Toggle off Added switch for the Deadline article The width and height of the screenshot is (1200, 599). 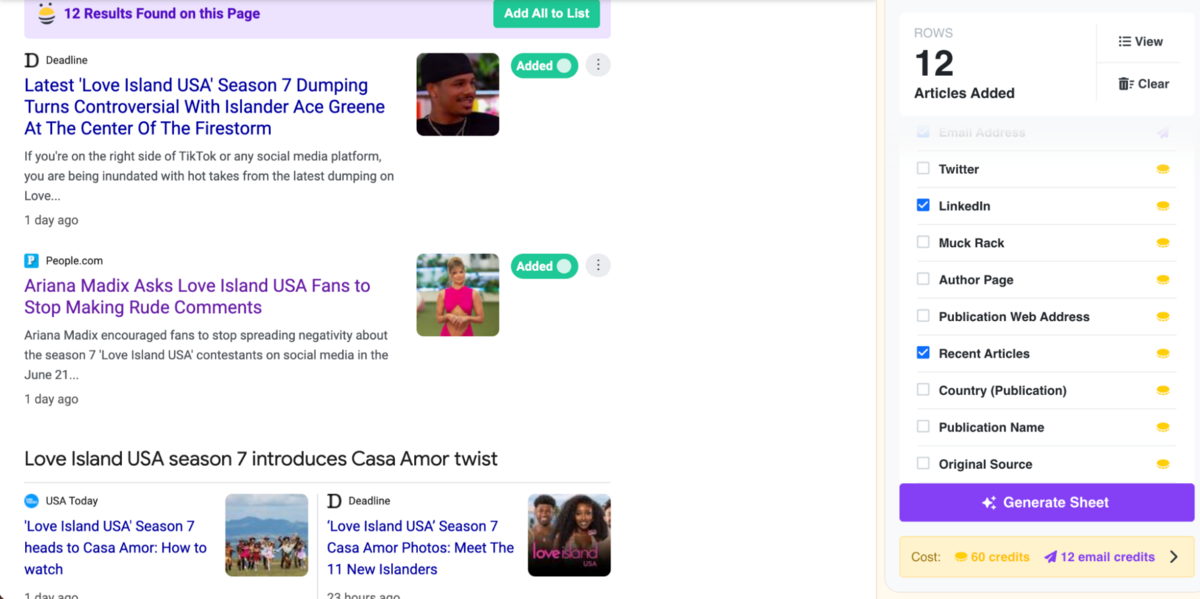click(545, 66)
